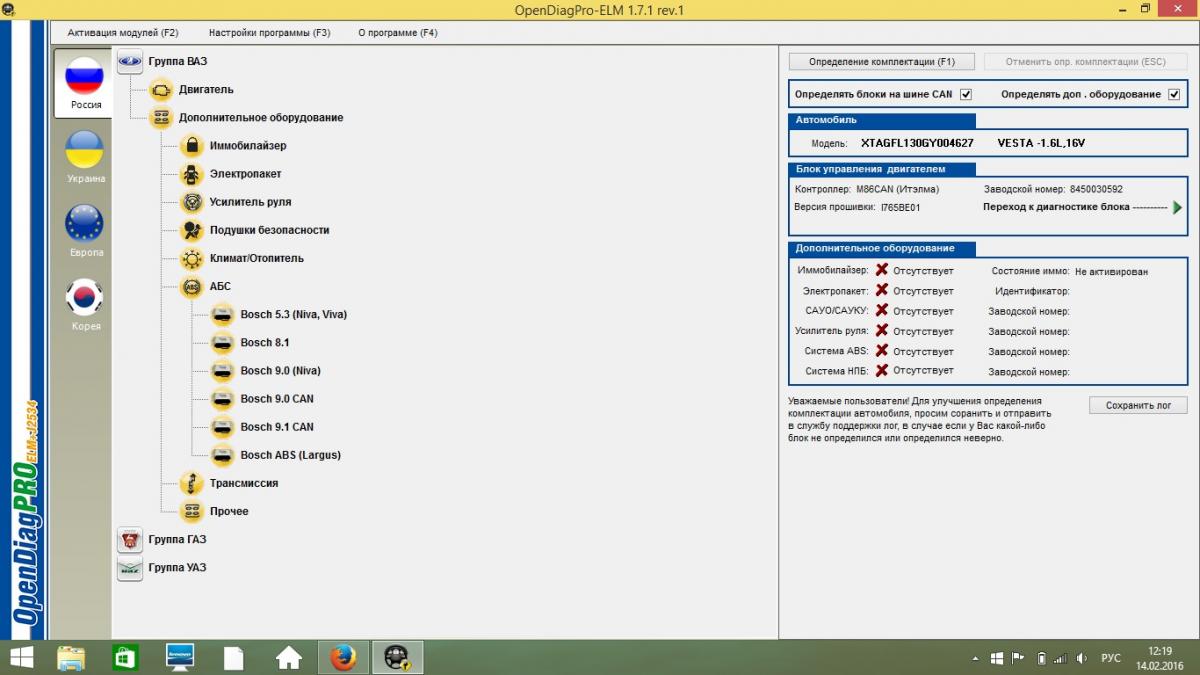
Task: Click the firmware version value I765BE01
Action: [x=900, y=208]
